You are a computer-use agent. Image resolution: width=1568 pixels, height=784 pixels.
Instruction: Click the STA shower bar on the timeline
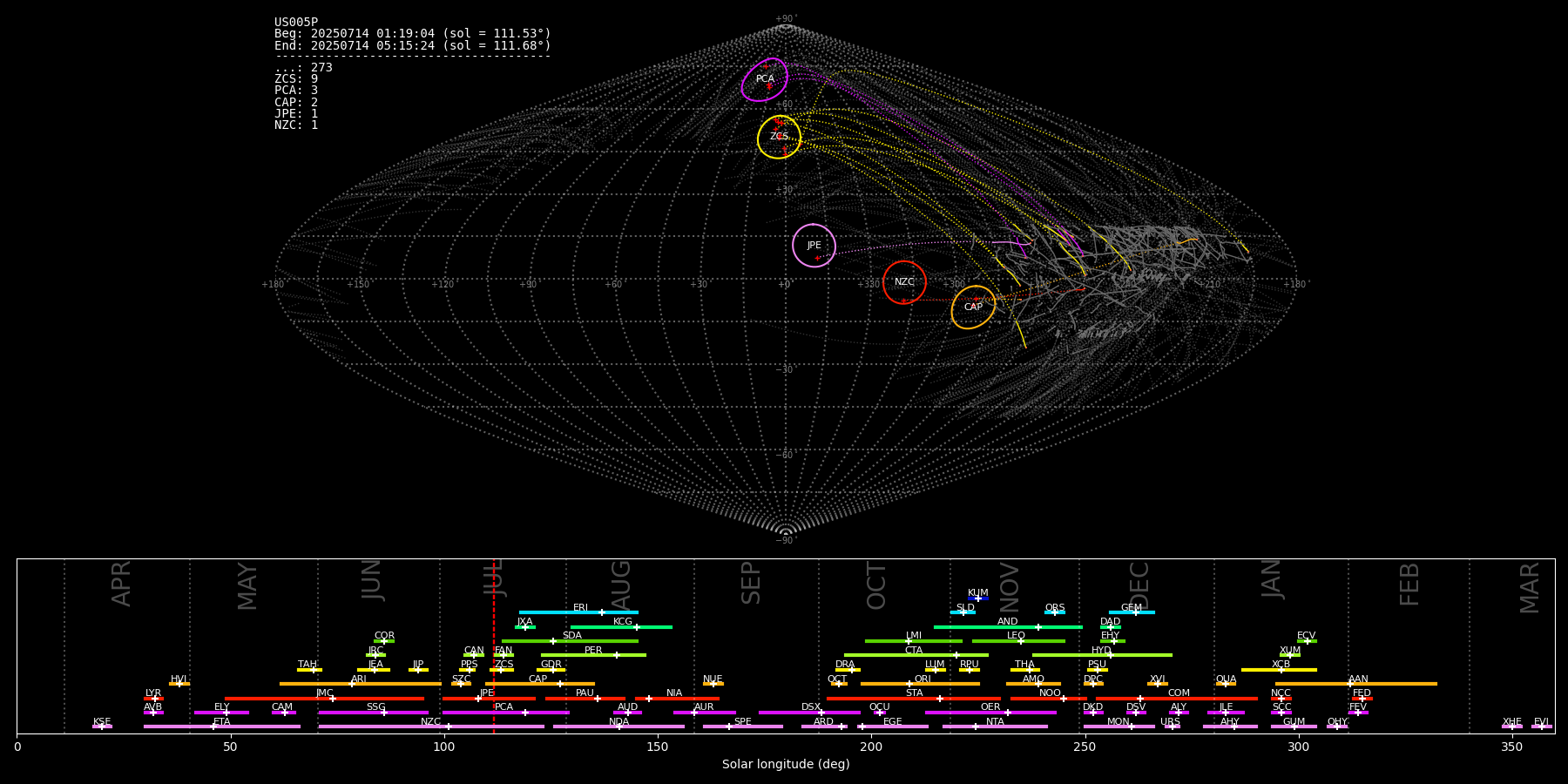click(914, 699)
